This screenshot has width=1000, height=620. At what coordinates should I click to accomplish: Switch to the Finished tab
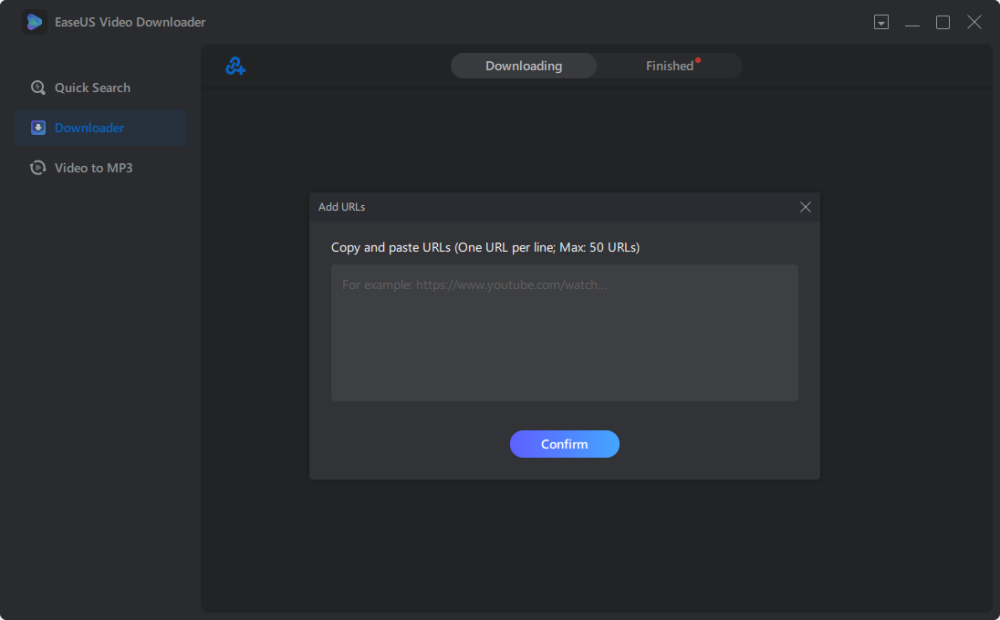[669, 66]
